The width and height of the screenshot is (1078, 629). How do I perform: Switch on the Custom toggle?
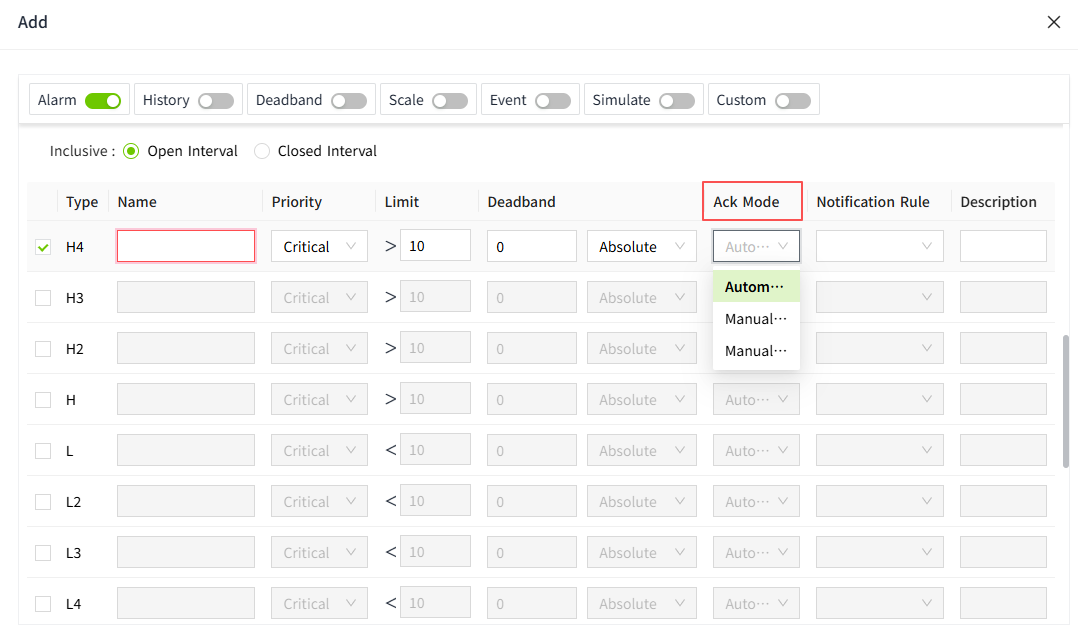(x=792, y=100)
